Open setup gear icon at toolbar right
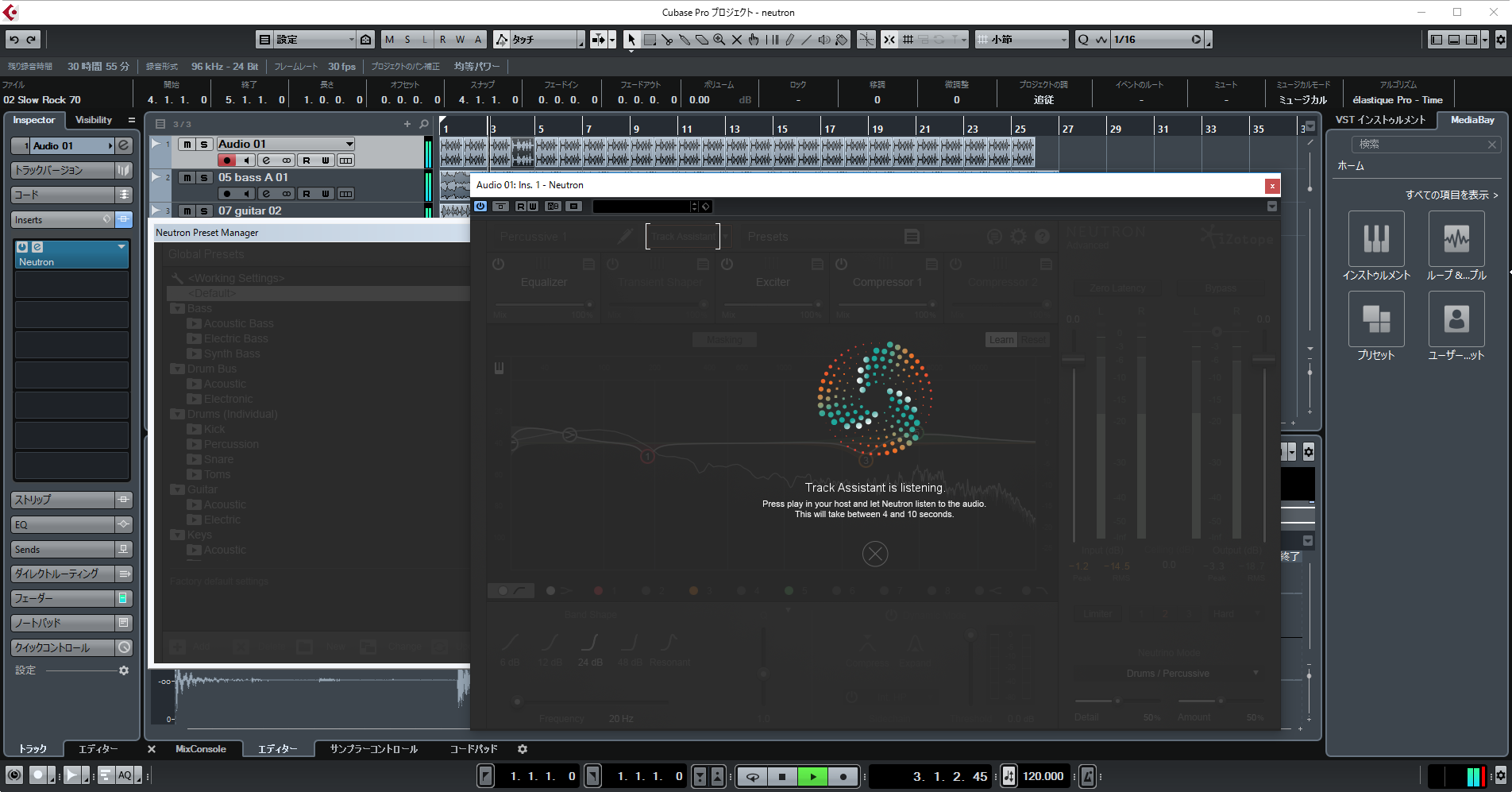1512x792 pixels. tap(1501, 40)
